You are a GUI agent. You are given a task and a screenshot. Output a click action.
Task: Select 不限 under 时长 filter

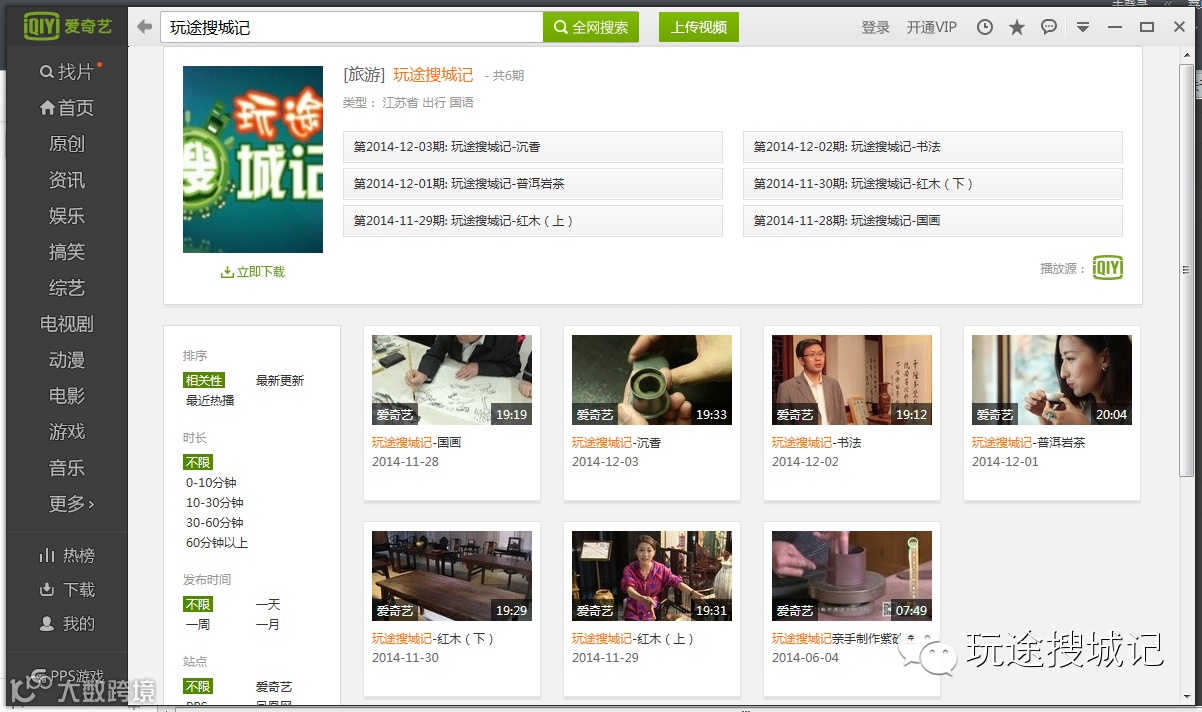pos(198,462)
